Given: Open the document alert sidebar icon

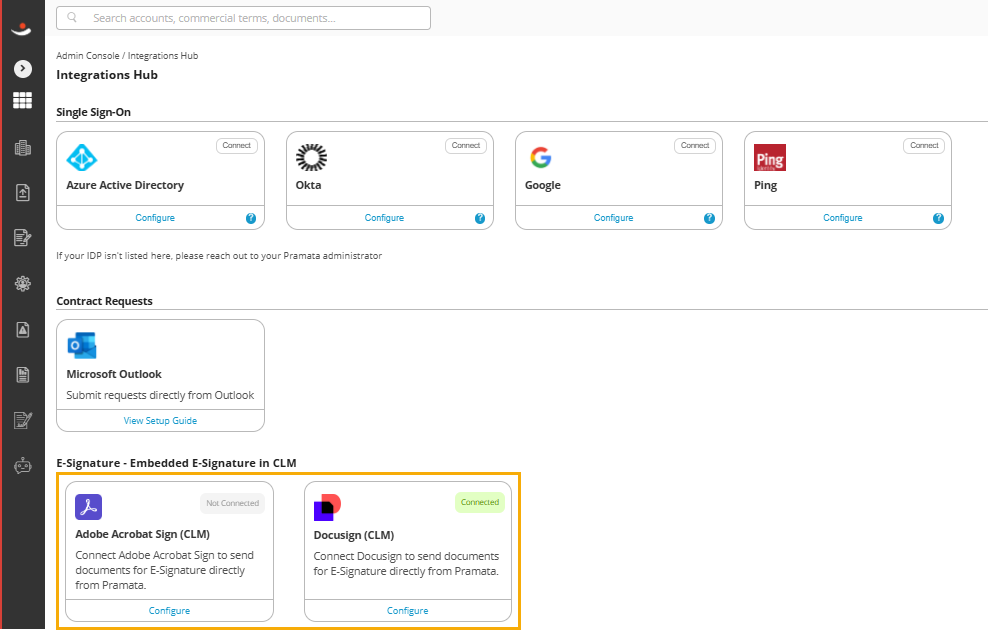Looking at the screenshot, I should pos(23,329).
